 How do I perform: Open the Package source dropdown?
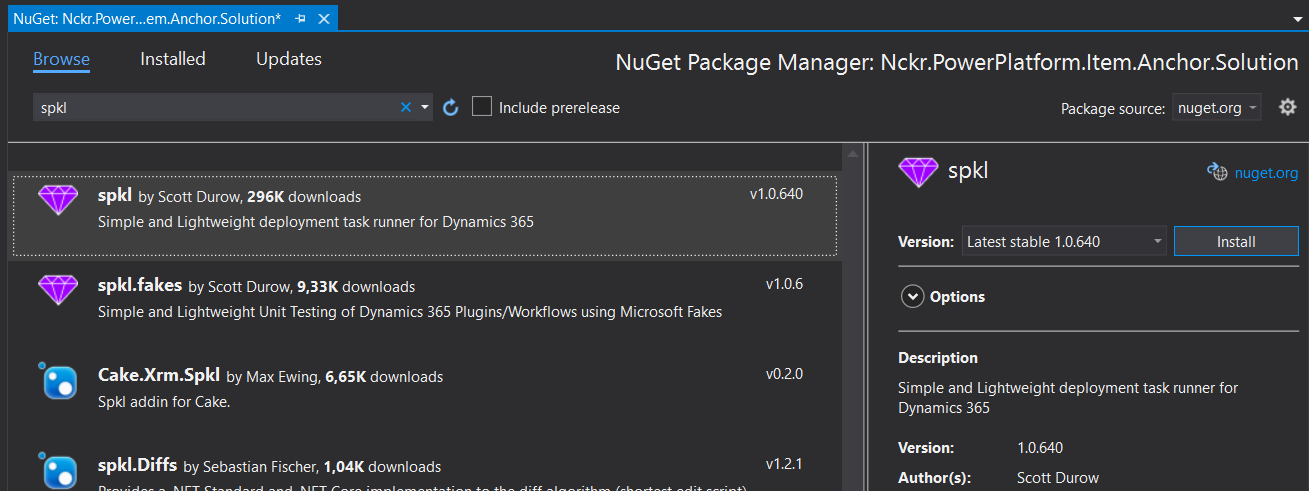[1217, 107]
